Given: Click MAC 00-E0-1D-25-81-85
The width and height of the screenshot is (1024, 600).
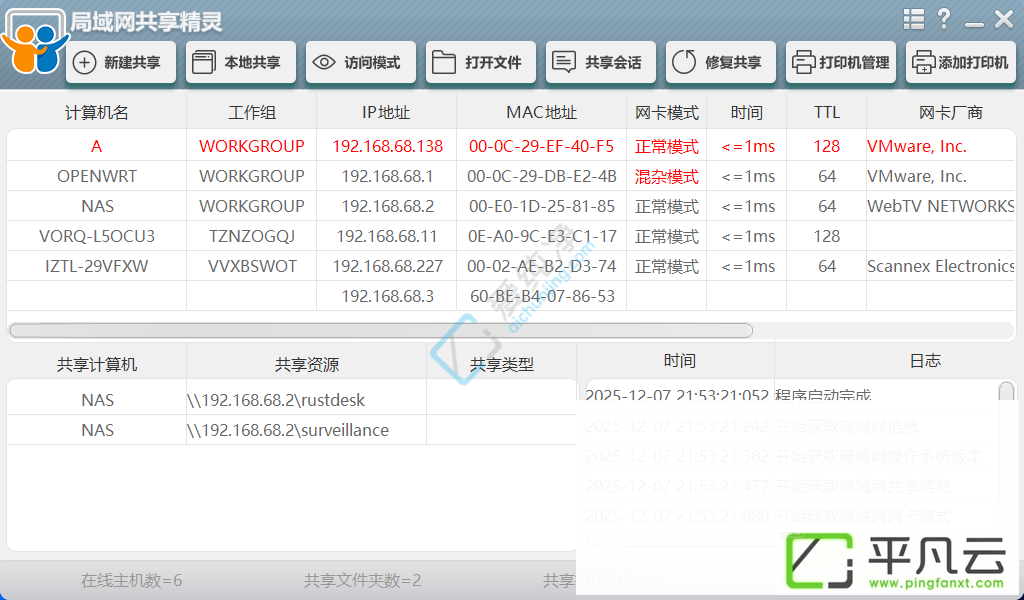Looking at the screenshot, I should click(x=541, y=206).
